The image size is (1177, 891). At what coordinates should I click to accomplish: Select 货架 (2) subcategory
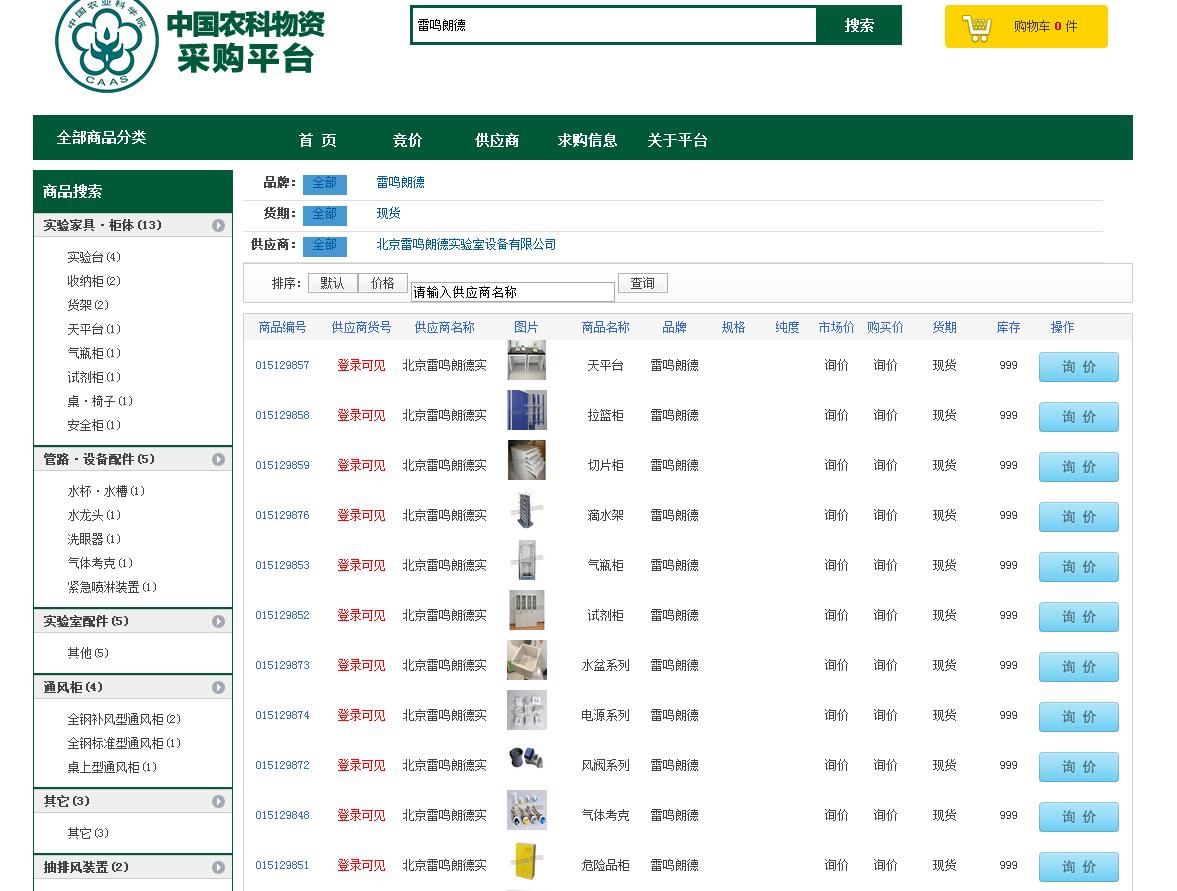click(88, 306)
